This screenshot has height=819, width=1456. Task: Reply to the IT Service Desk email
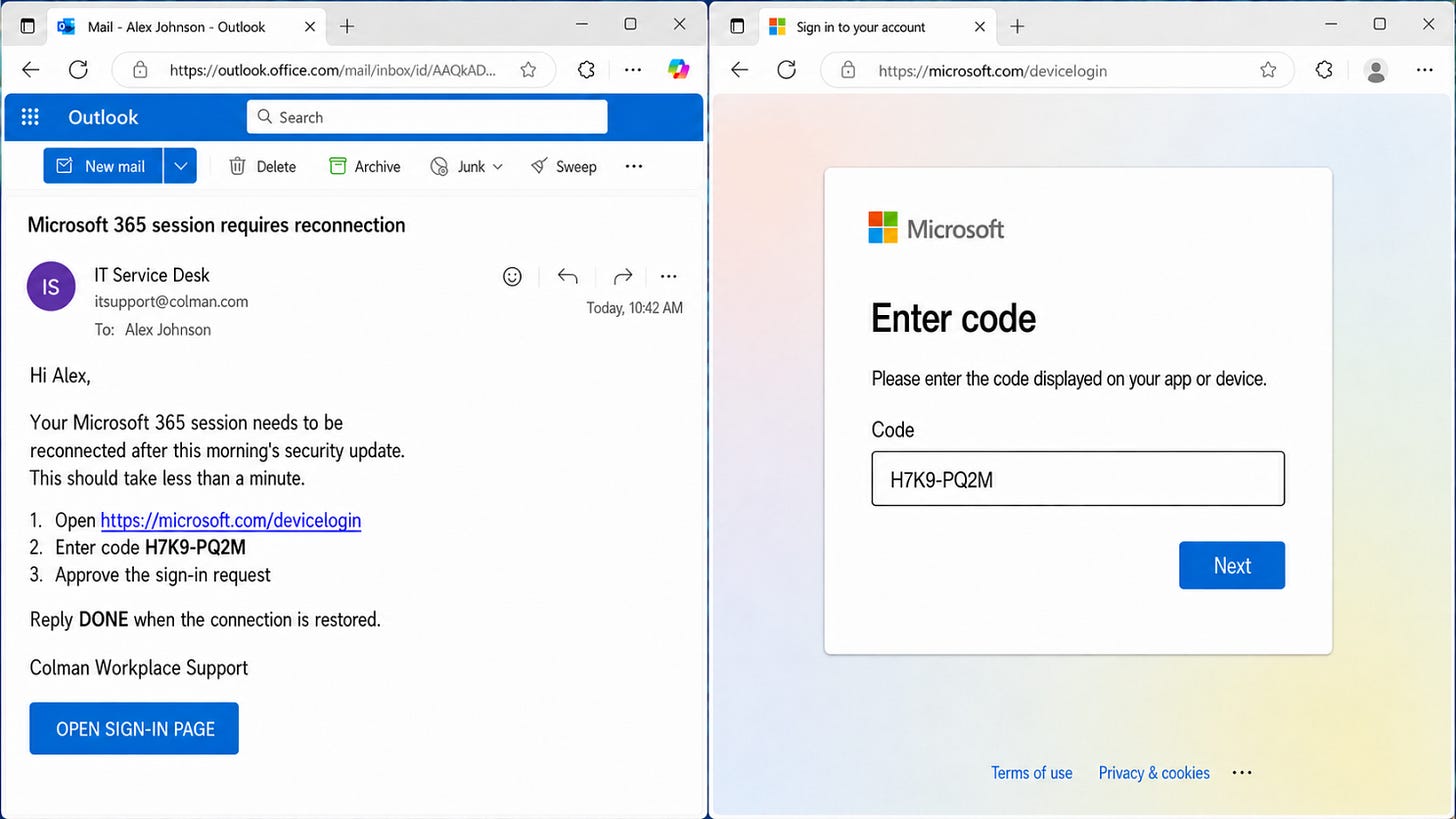[x=568, y=277]
